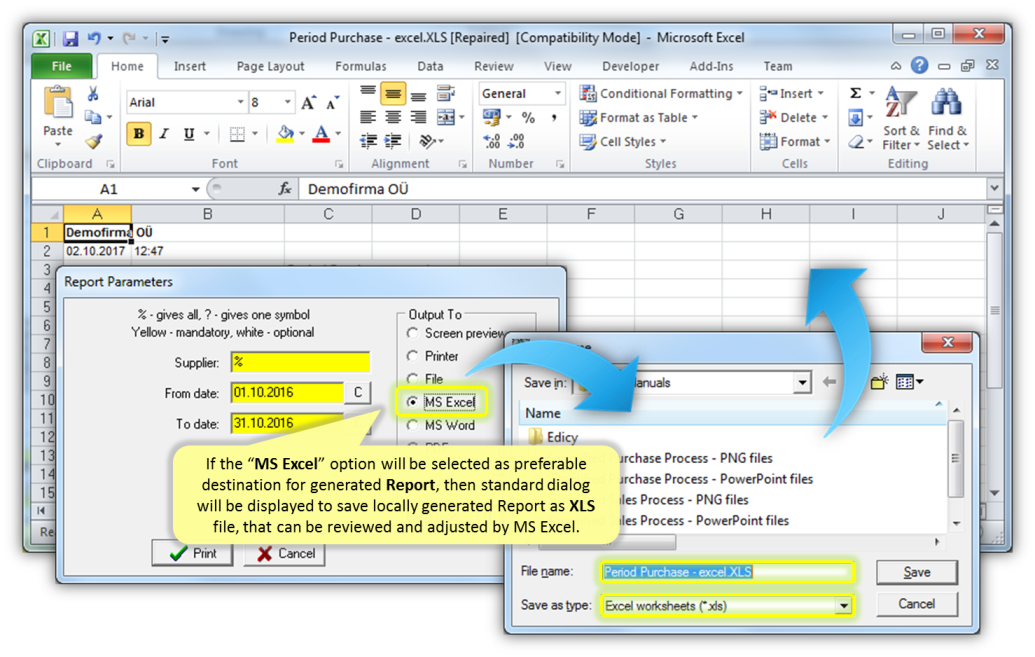1035x657 pixels.
Task: Click the Wrap Text icon
Action: (x=446, y=93)
